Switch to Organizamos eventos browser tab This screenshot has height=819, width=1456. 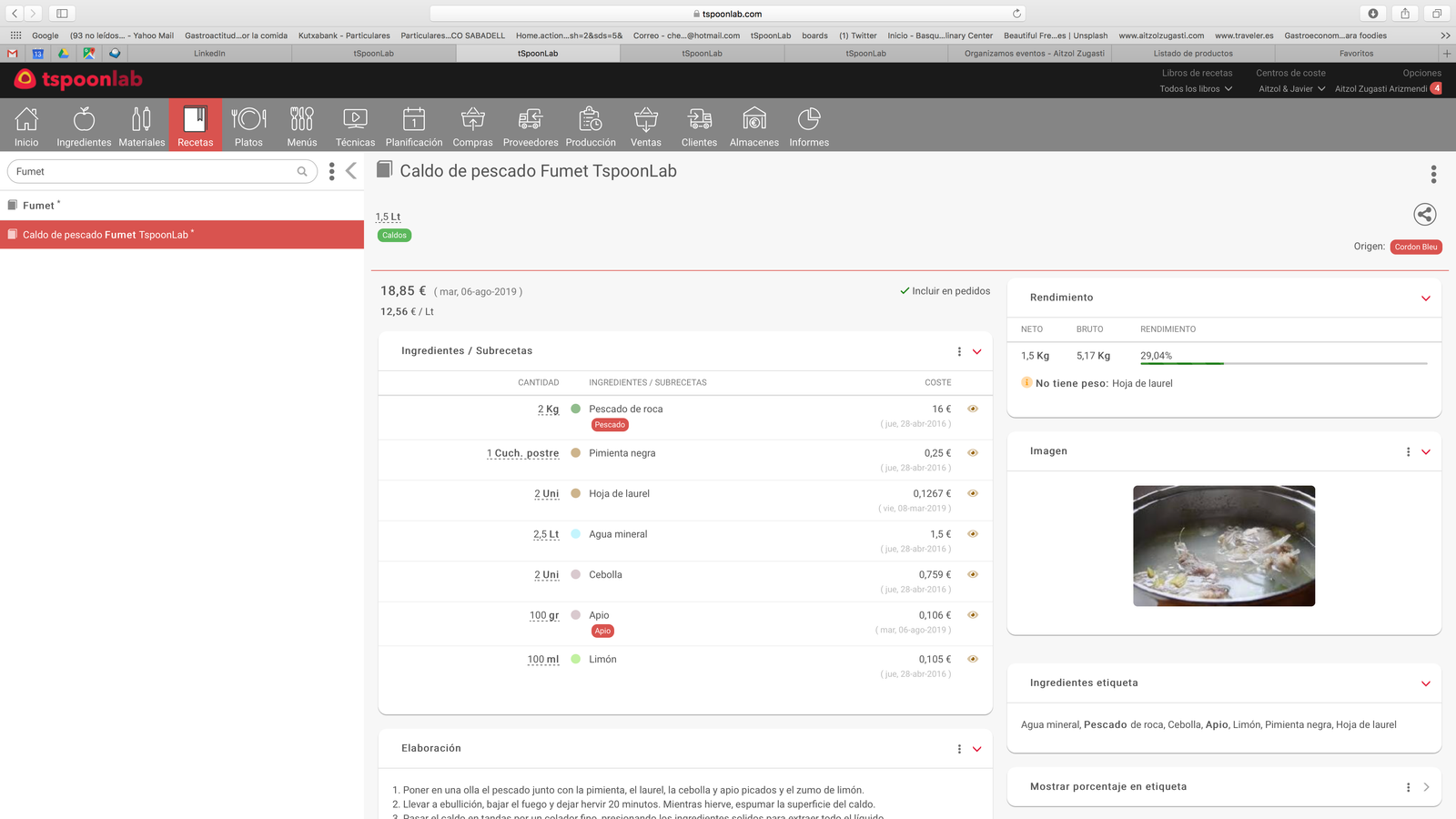coord(1034,54)
